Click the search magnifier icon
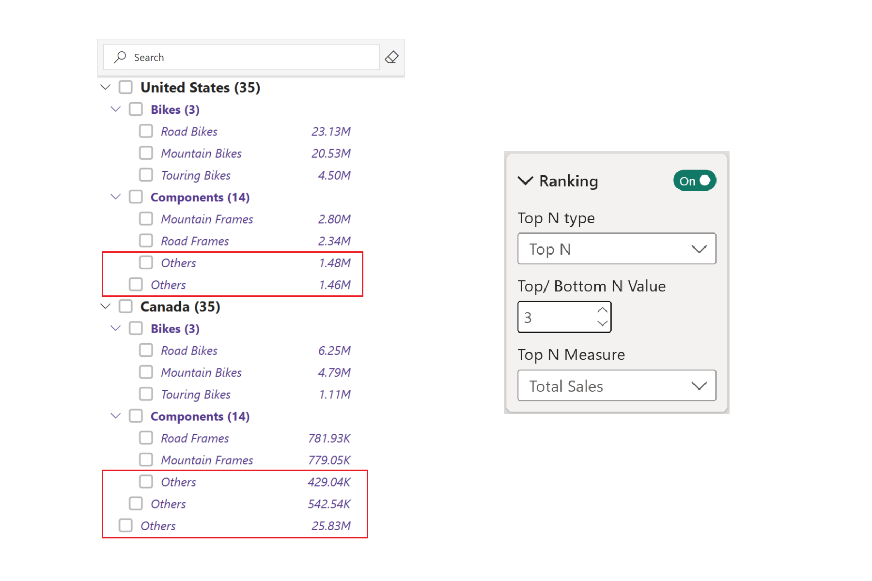The height and width of the screenshot is (581, 872). (120, 57)
